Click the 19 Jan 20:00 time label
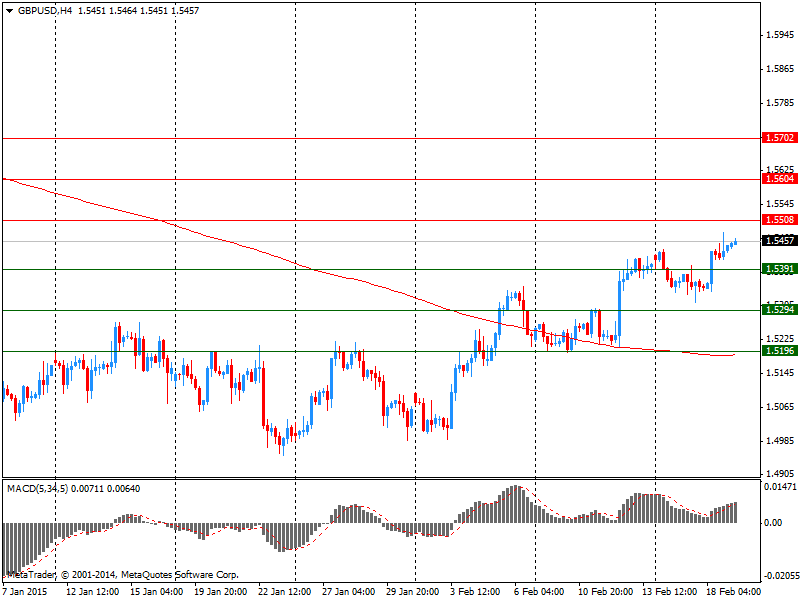The height and width of the screenshot is (600, 800). click(221, 592)
